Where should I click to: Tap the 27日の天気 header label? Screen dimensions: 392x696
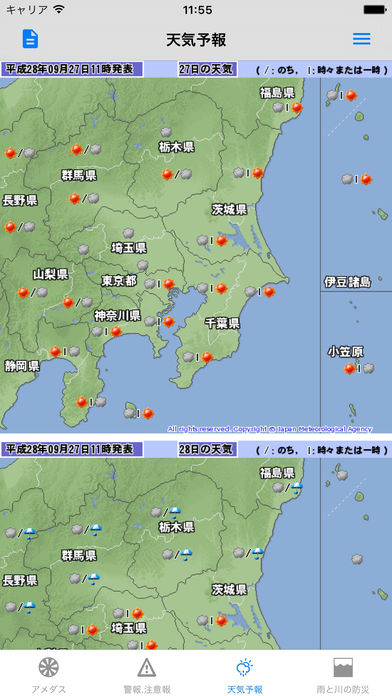207,69
